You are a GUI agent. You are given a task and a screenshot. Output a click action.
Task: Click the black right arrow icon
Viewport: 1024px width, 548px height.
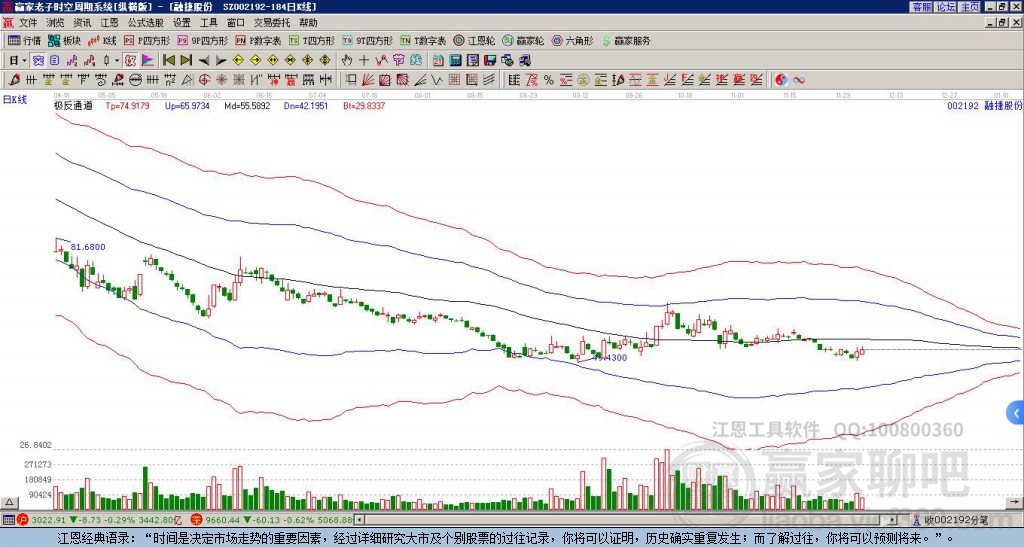click(221, 61)
